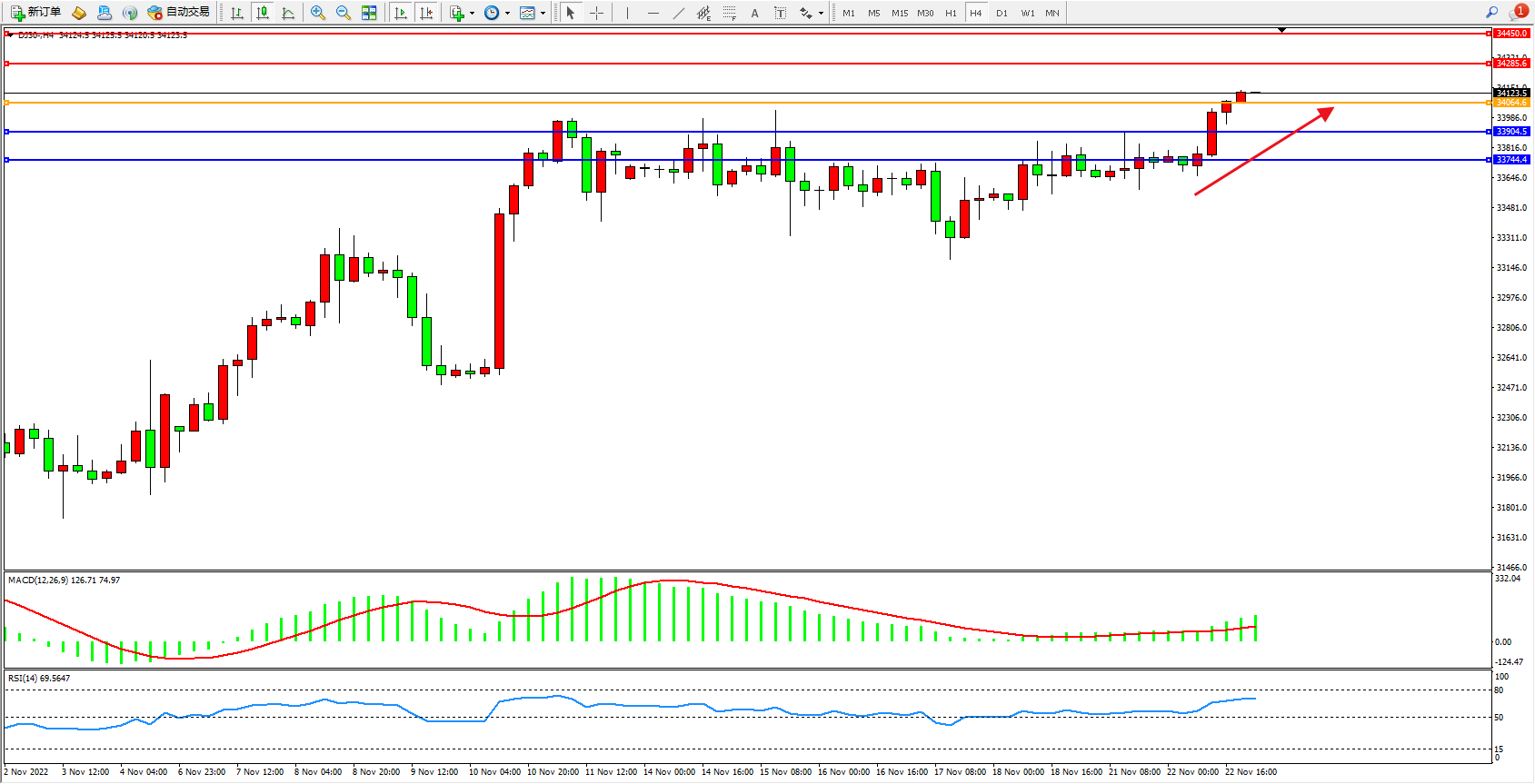Screen dimensions: 1535x784
Task: Pick the trendline drawing tool
Action: click(678, 13)
